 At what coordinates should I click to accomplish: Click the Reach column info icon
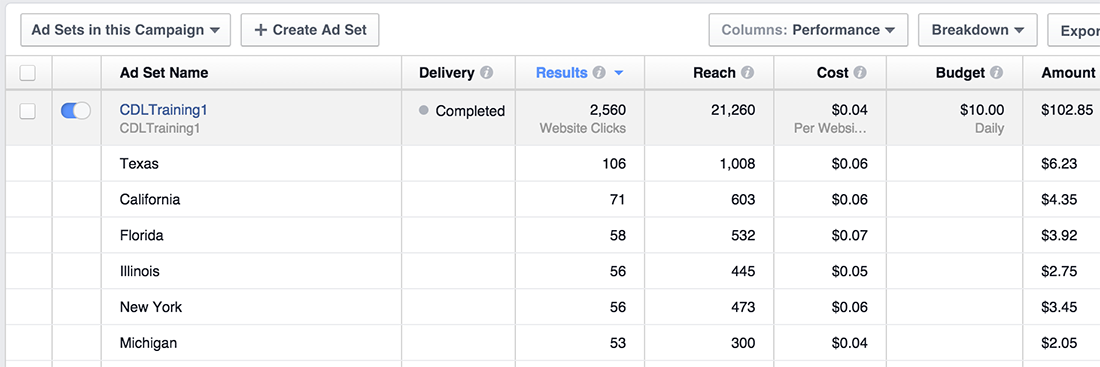point(747,73)
